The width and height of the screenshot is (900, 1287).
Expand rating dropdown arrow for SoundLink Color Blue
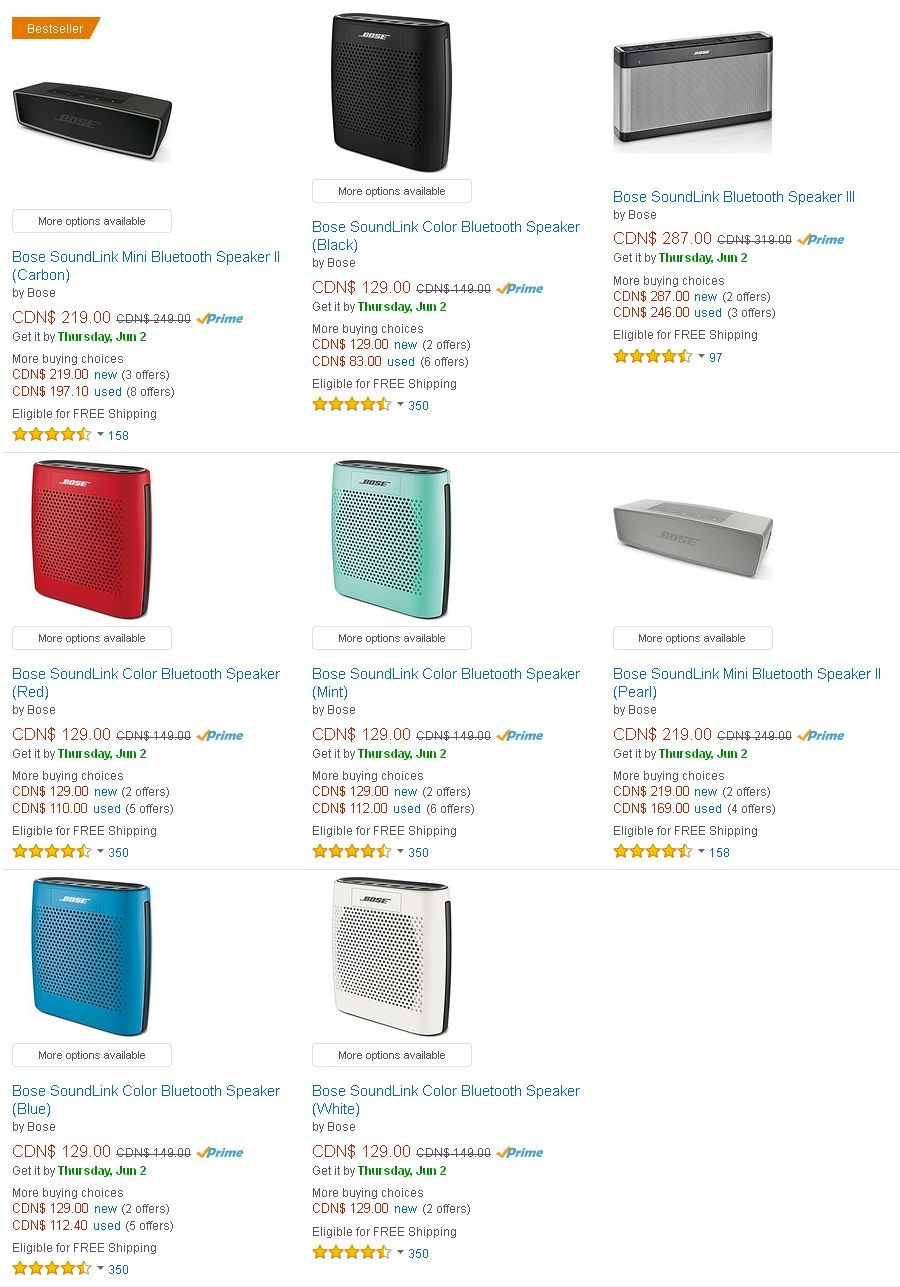coord(100,1268)
